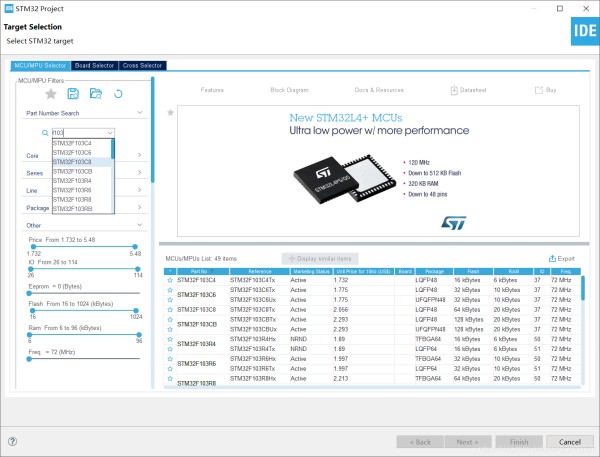
Task: Select STM32F103R6 from the dropdown list
Action: click(x=82, y=190)
